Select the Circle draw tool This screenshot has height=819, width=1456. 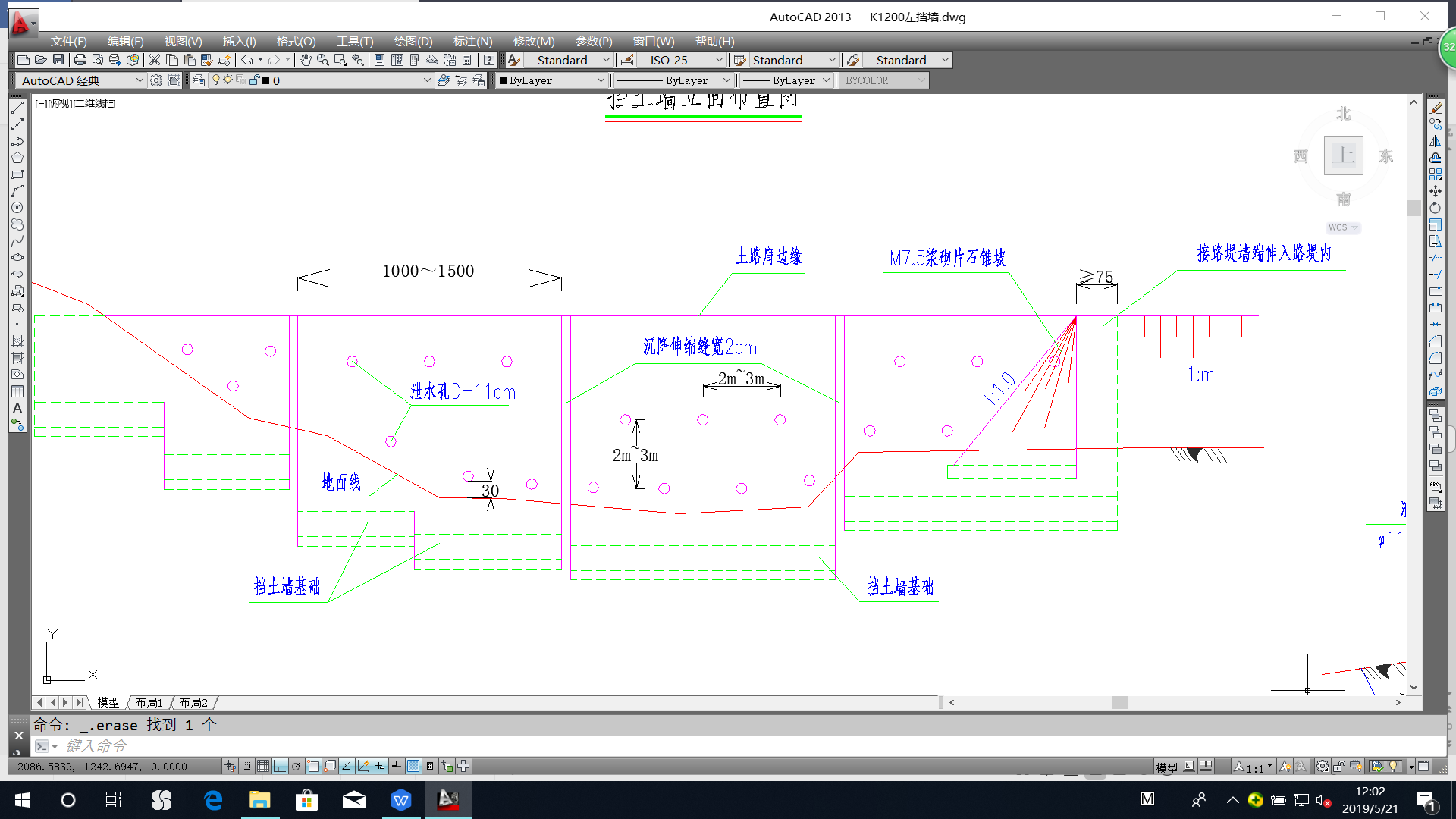click(x=17, y=208)
